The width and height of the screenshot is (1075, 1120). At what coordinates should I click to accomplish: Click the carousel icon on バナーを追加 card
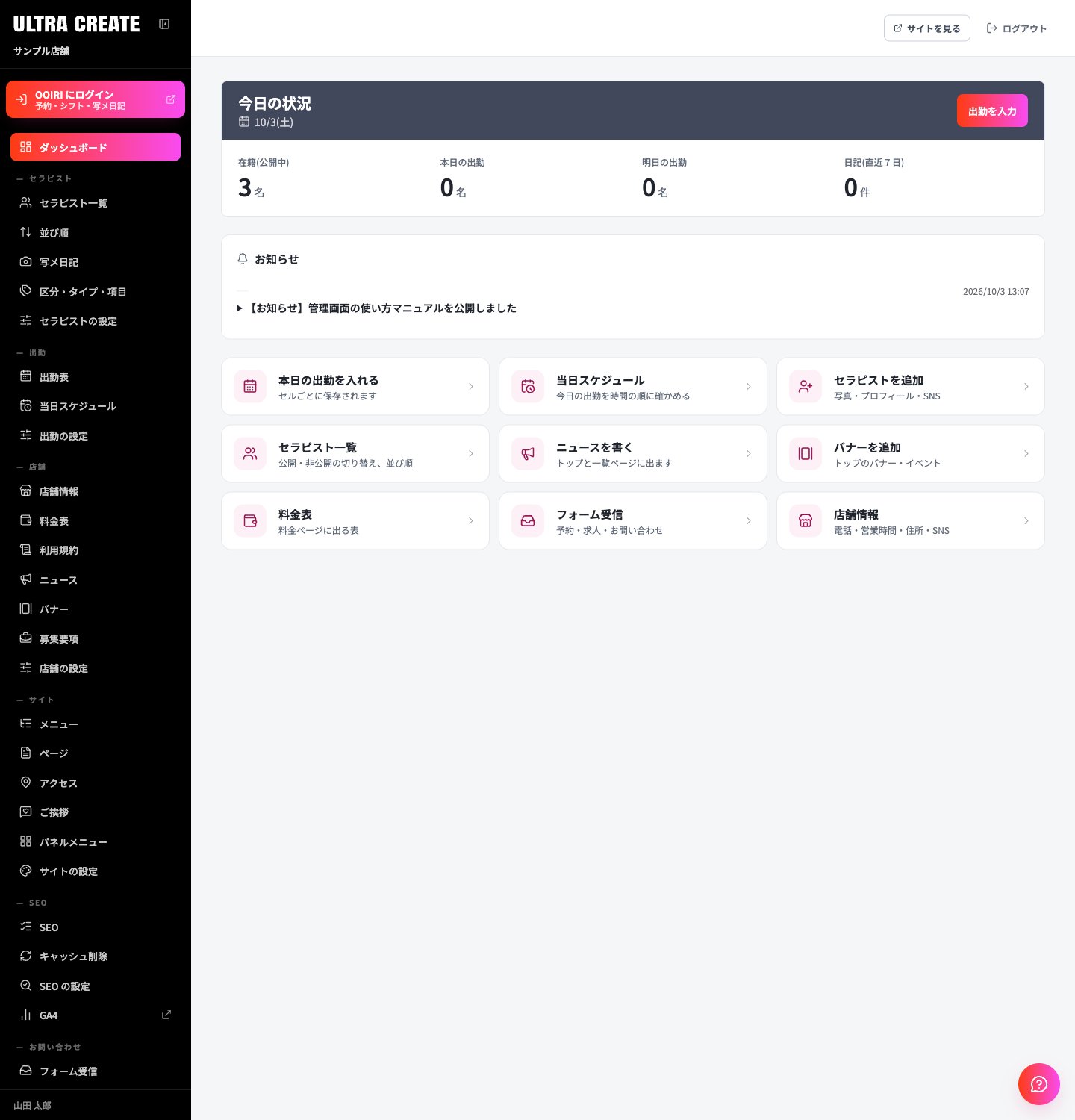click(x=806, y=453)
